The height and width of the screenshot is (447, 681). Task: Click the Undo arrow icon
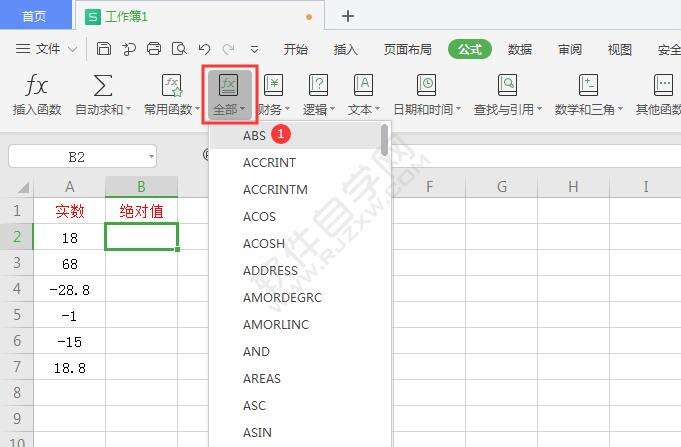pyautogui.click(x=204, y=49)
